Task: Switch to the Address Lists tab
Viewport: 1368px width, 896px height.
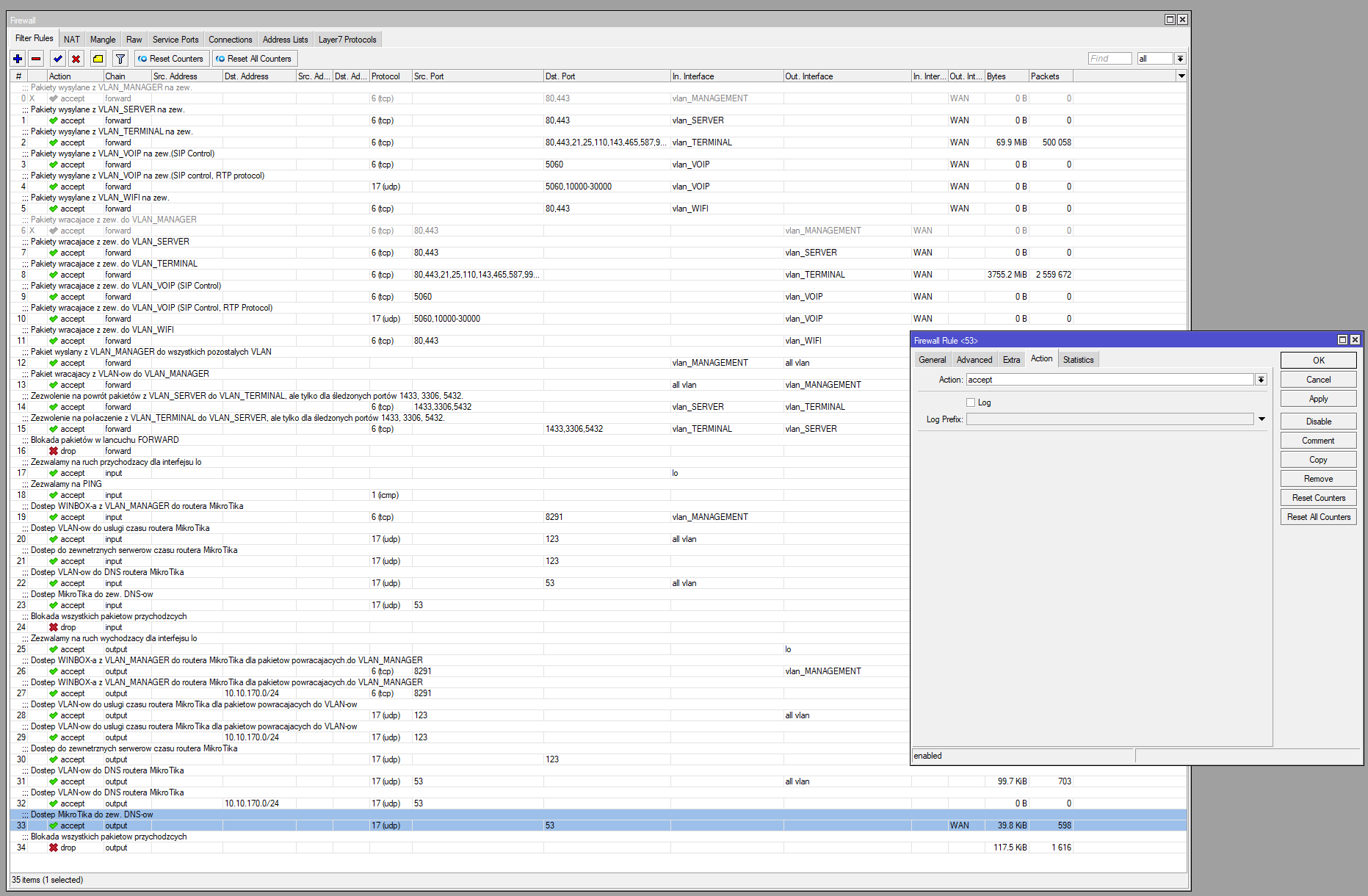Action: tap(285, 40)
